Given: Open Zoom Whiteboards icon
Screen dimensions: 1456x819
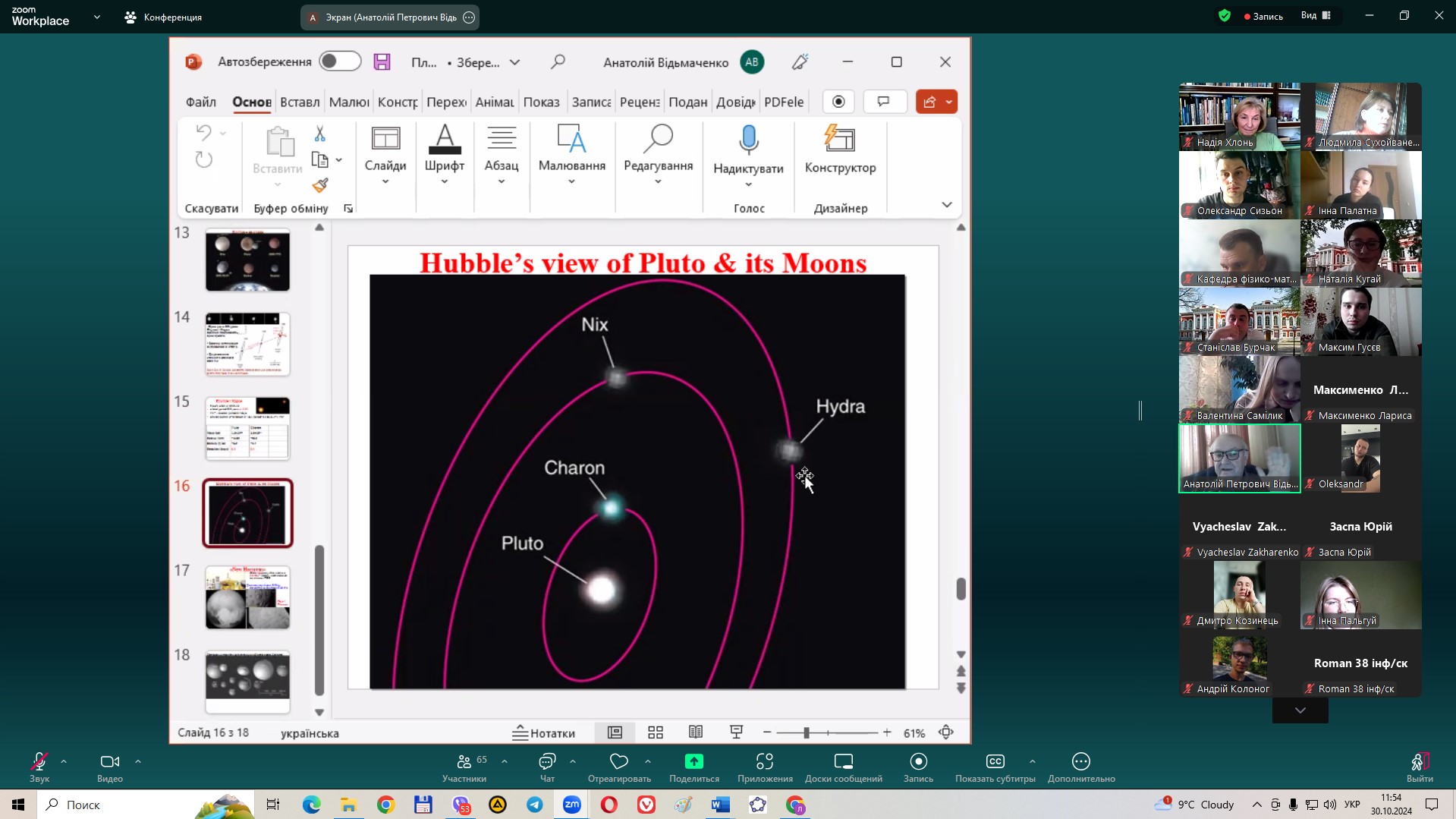Looking at the screenshot, I should pos(844,761).
